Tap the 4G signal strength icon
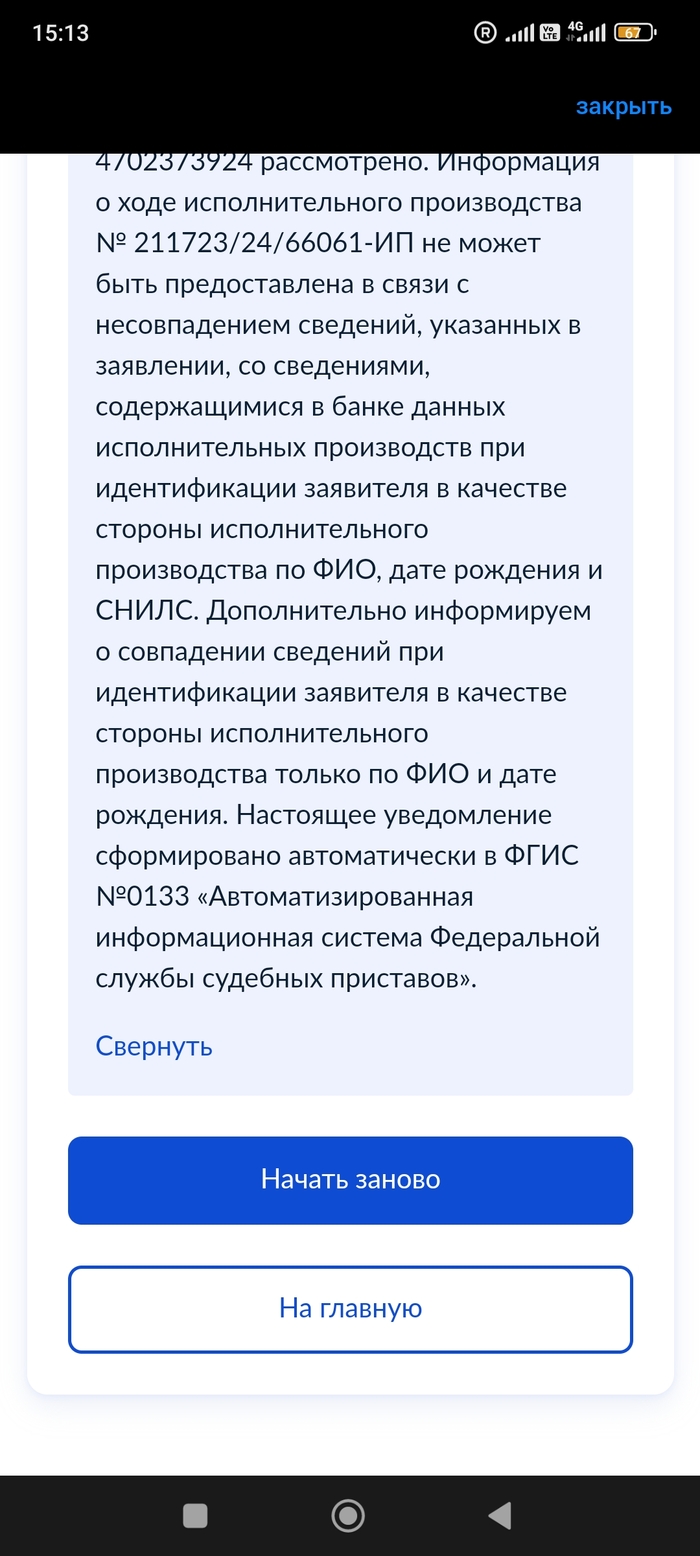The image size is (700, 1556). [586, 33]
